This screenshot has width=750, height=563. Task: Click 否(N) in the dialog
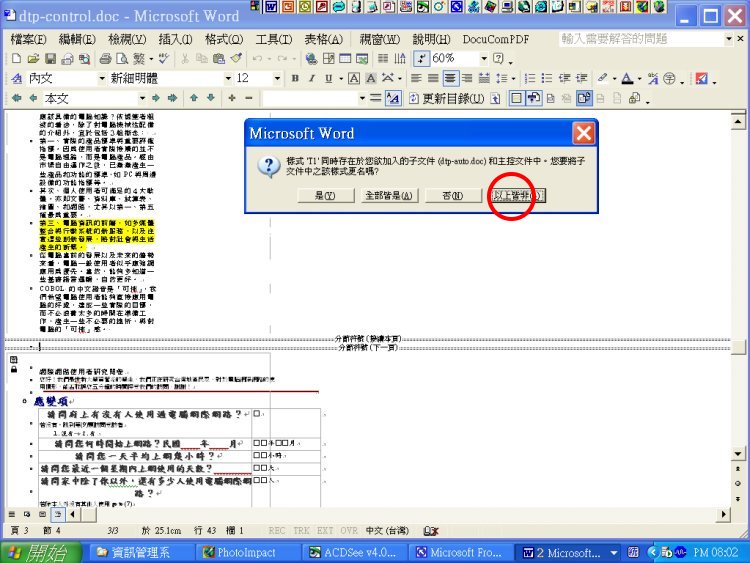tap(452, 195)
